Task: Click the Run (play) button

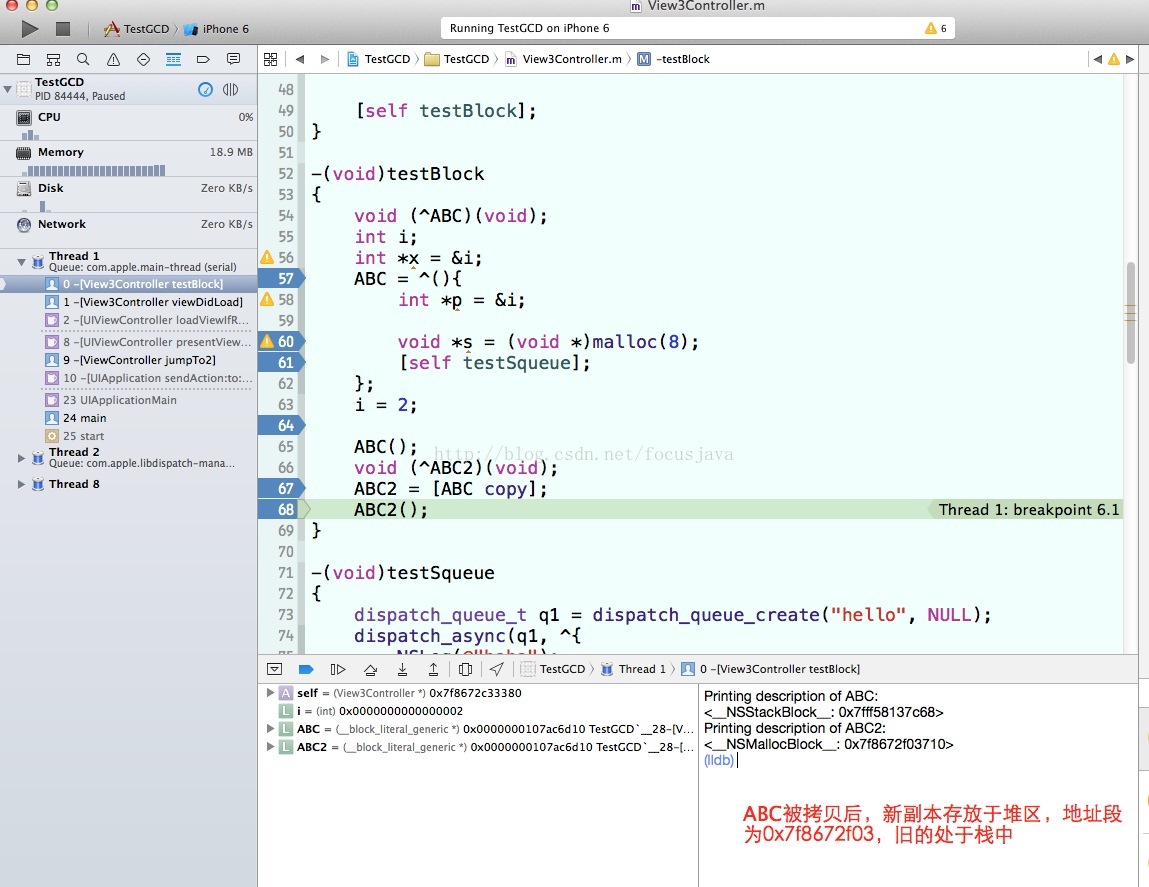Action: tap(30, 29)
